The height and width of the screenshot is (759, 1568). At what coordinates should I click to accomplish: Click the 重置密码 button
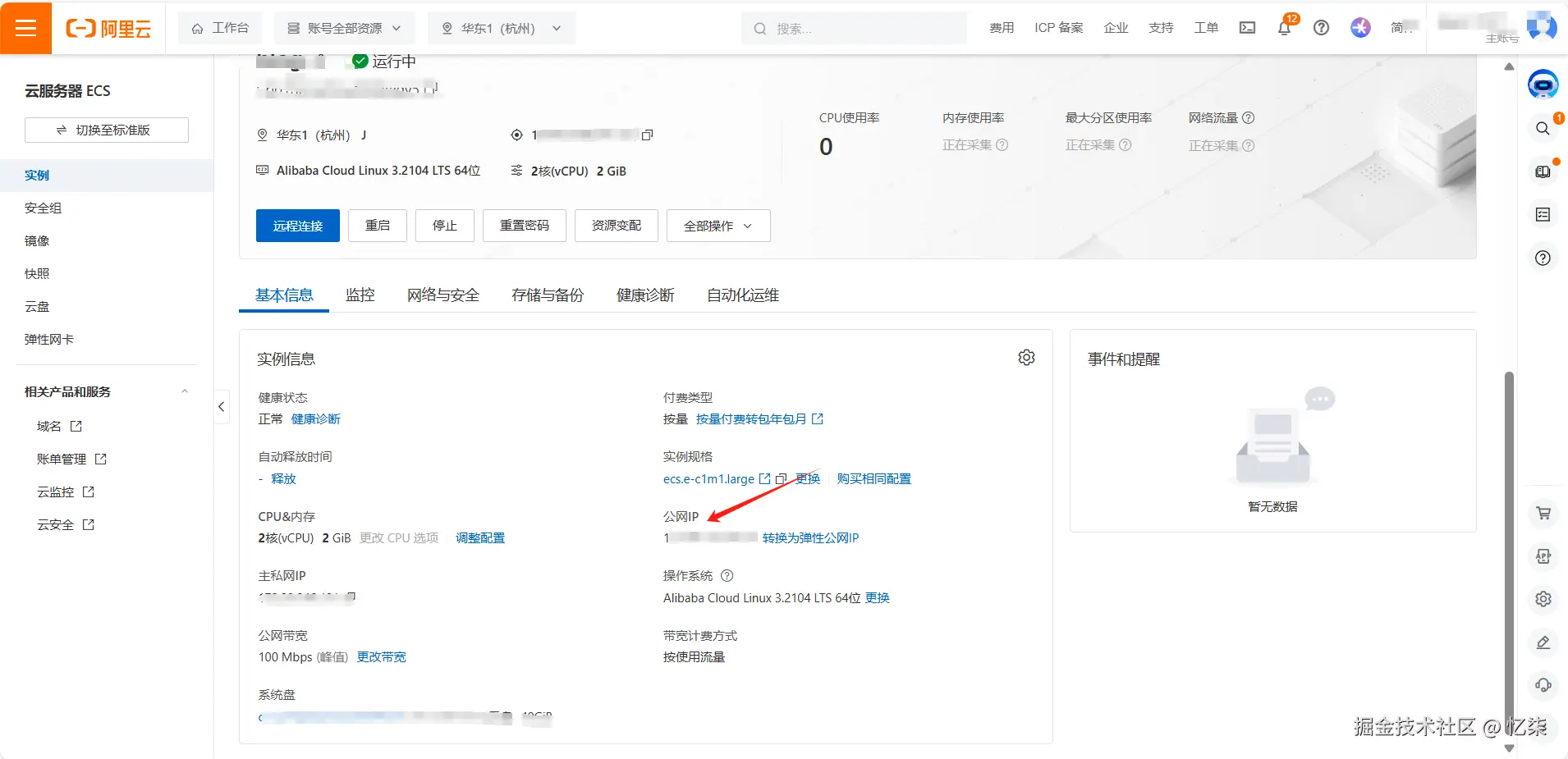pos(525,226)
